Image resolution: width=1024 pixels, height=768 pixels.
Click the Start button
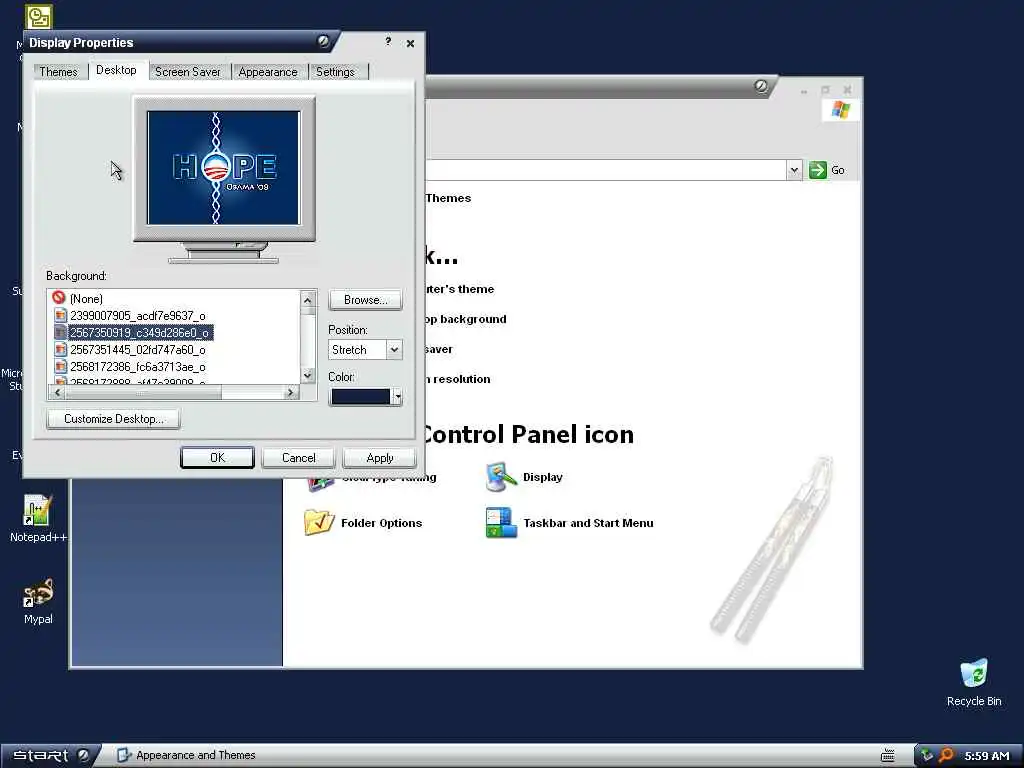(51, 756)
